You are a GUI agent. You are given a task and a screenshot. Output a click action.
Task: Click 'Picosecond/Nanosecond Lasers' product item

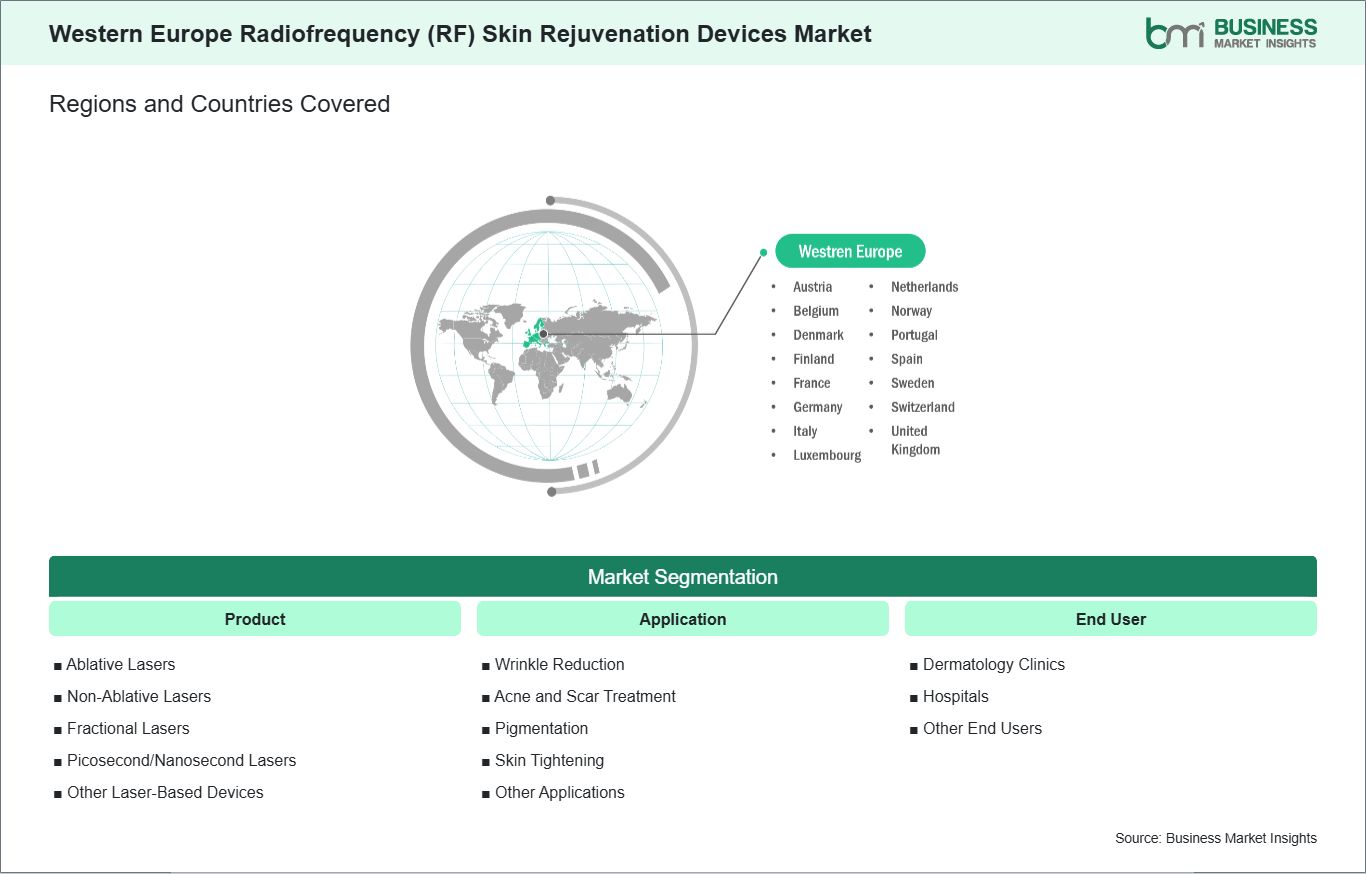(x=181, y=760)
